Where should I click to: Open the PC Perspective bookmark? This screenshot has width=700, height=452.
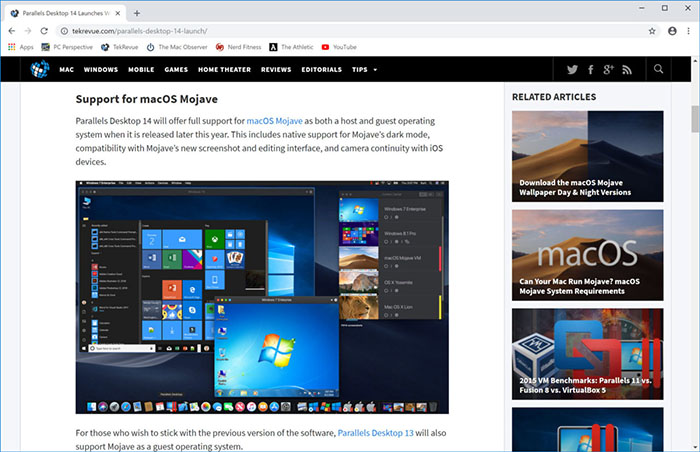click(67, 47)
